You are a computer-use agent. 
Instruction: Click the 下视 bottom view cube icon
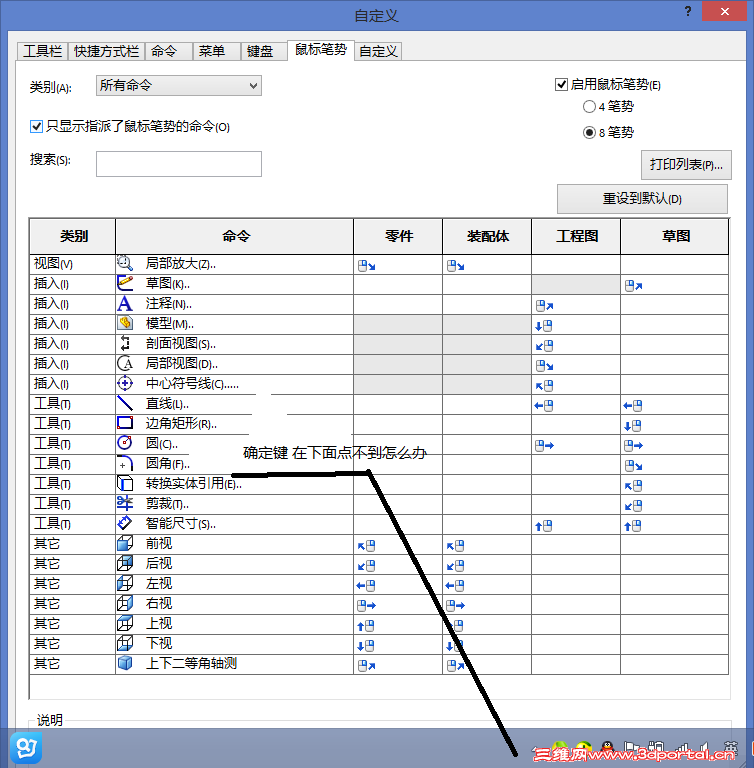(x=125, y=643)
